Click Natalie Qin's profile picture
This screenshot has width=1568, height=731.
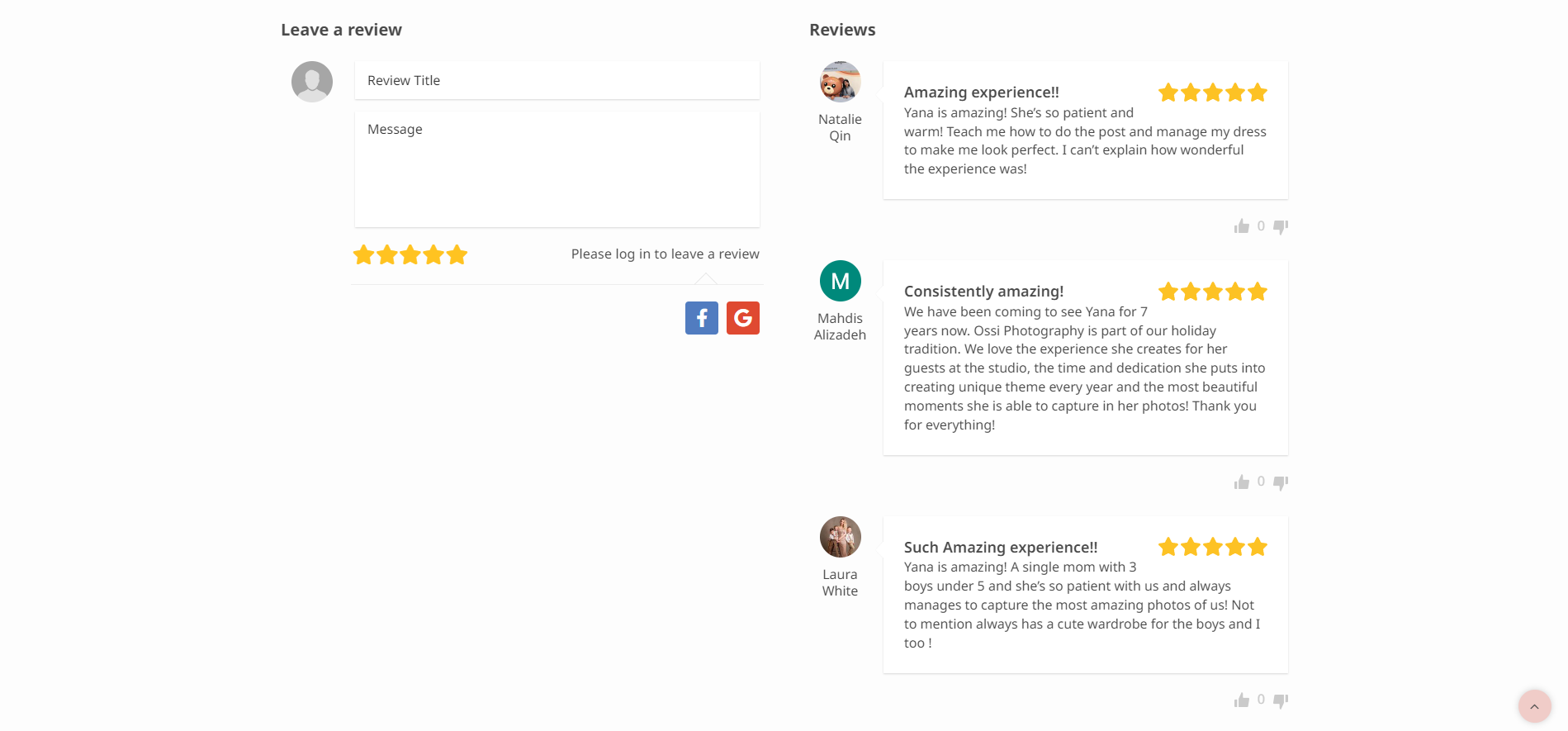(840, 82)
